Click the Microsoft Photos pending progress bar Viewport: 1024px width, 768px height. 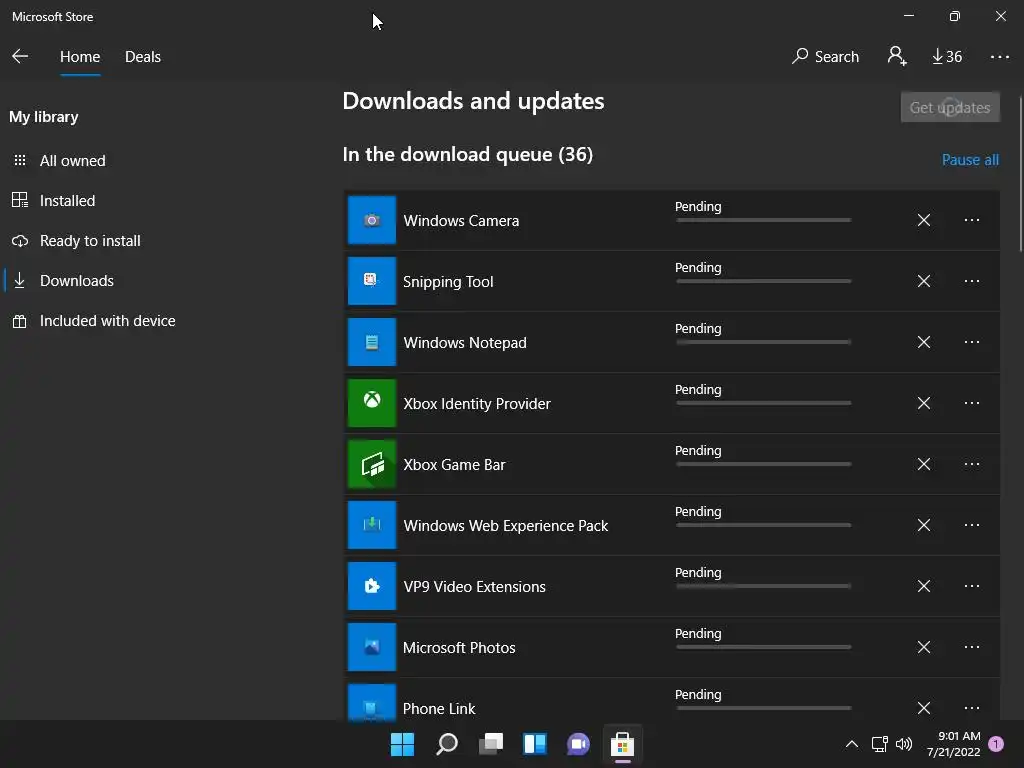click(763, 647)
